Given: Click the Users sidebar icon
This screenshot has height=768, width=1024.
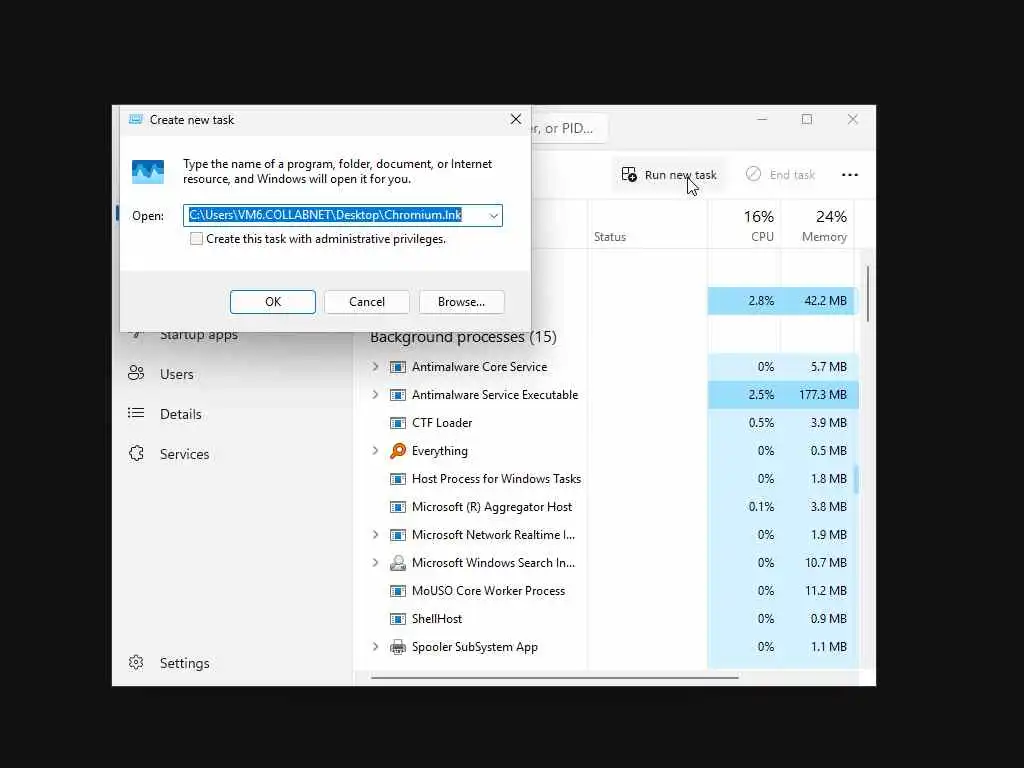Looking at the screenshot, I should tap(136, 374).
